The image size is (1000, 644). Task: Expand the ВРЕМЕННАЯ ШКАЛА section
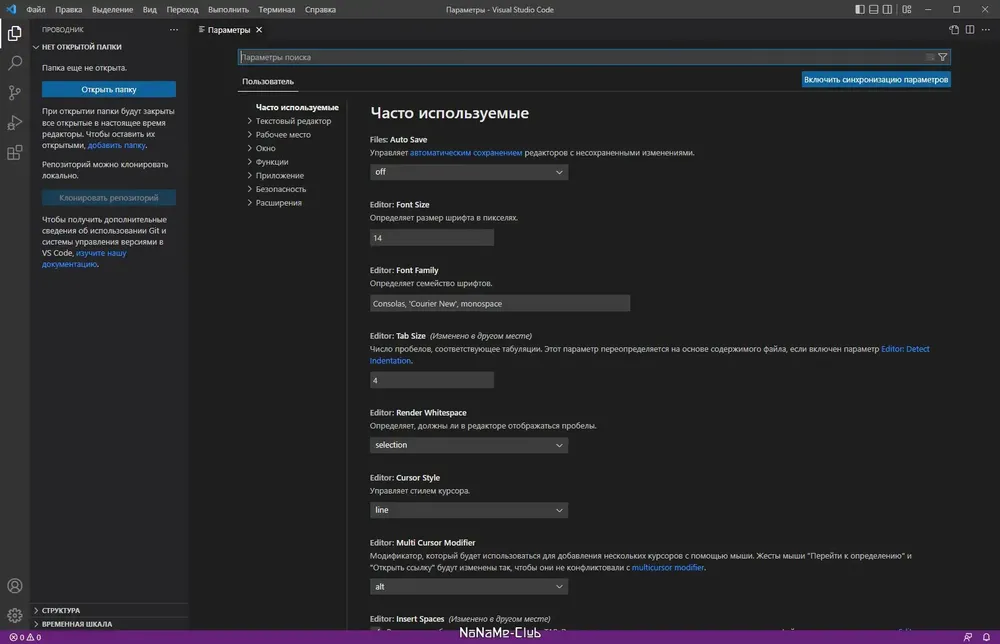(109, 624)
